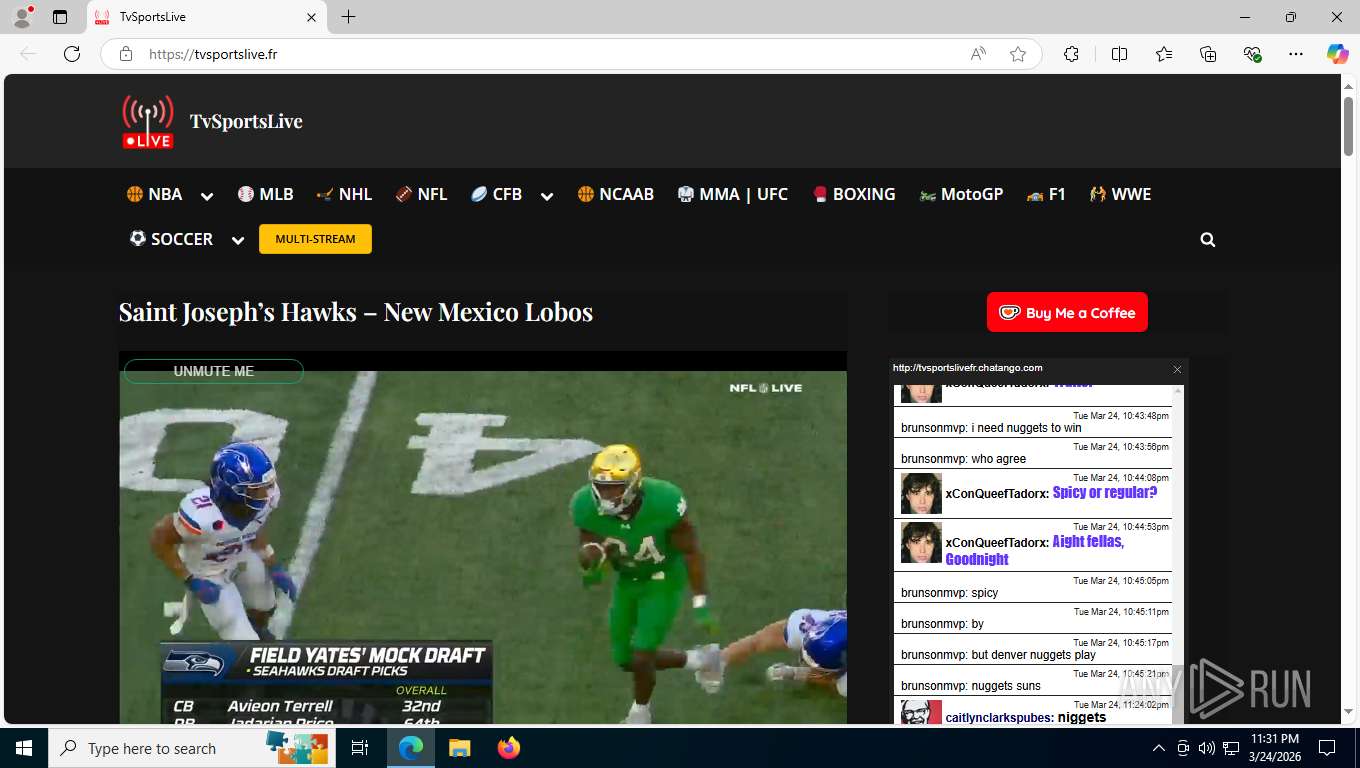Click caitlynclarkspubes avatar in chat
Viewport: 1360px width, 768px height.
921,714
